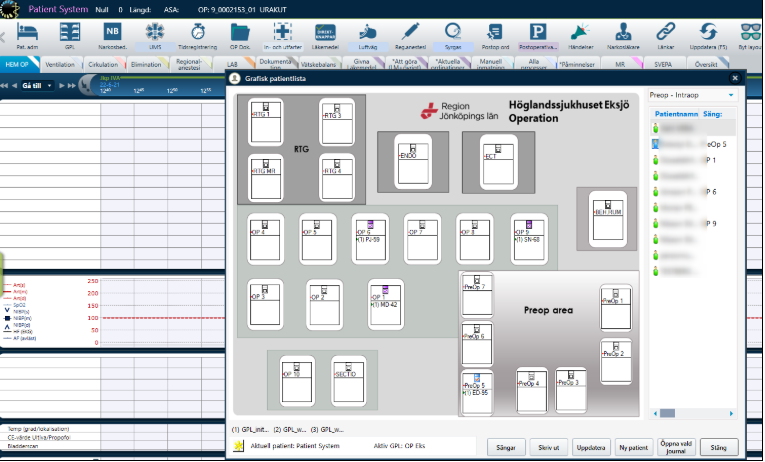Click the GPL toolbar icon
The height and width of the screenshot is (462, 765).
[70, 35]
